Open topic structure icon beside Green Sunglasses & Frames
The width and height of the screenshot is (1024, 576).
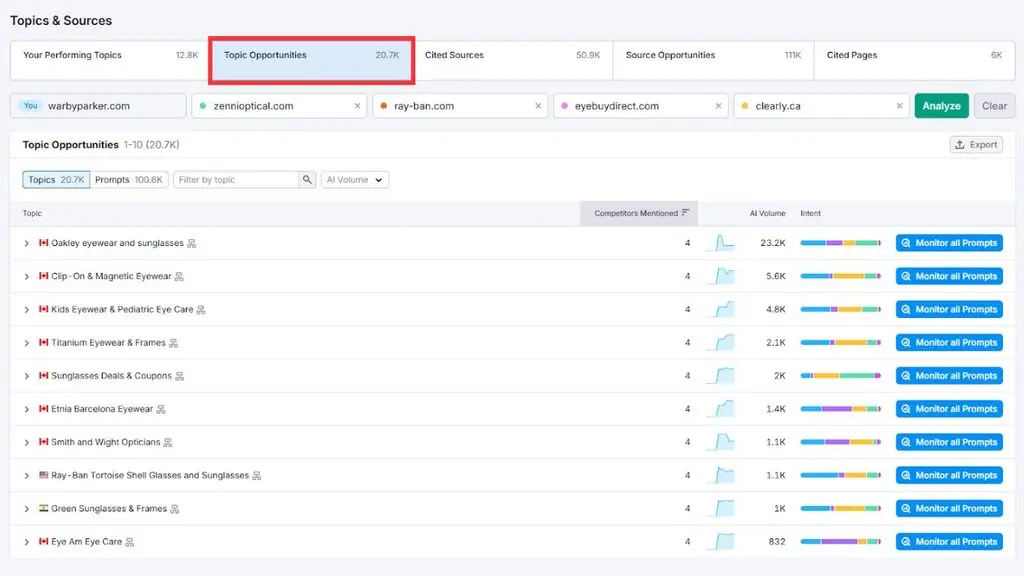tap(174, 509)
